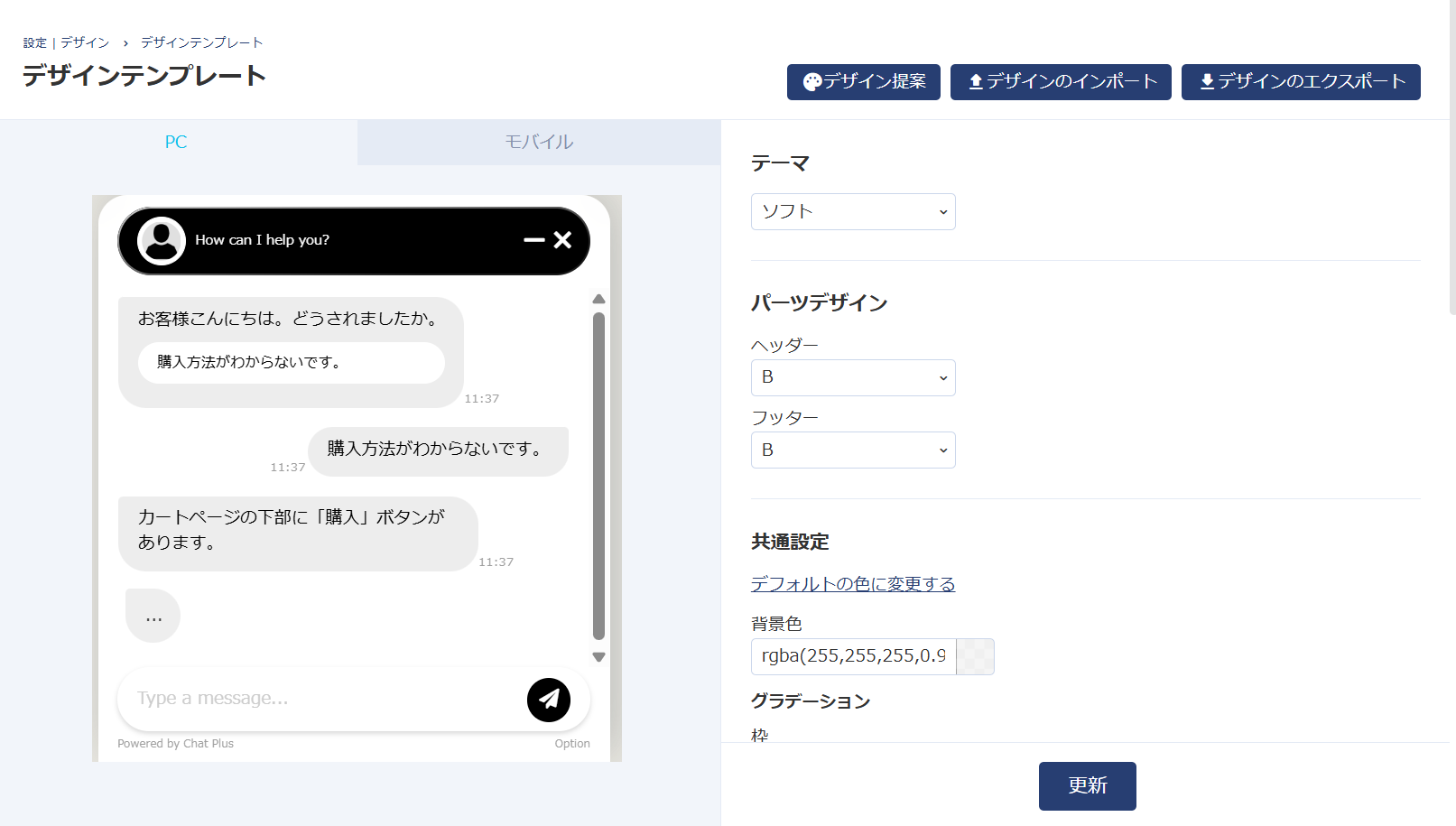
Task: Open the テーマ dropdown showing ソフト
Action: click(853, 212)
